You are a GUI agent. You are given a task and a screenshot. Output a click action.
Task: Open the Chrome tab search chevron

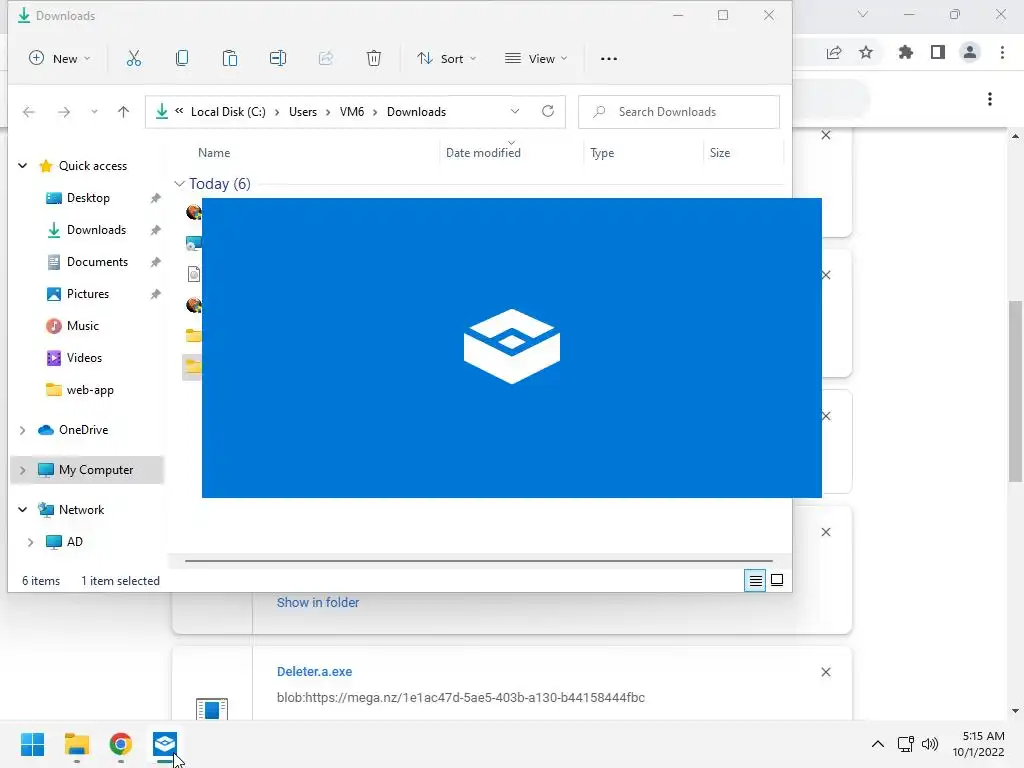point(863,14)
